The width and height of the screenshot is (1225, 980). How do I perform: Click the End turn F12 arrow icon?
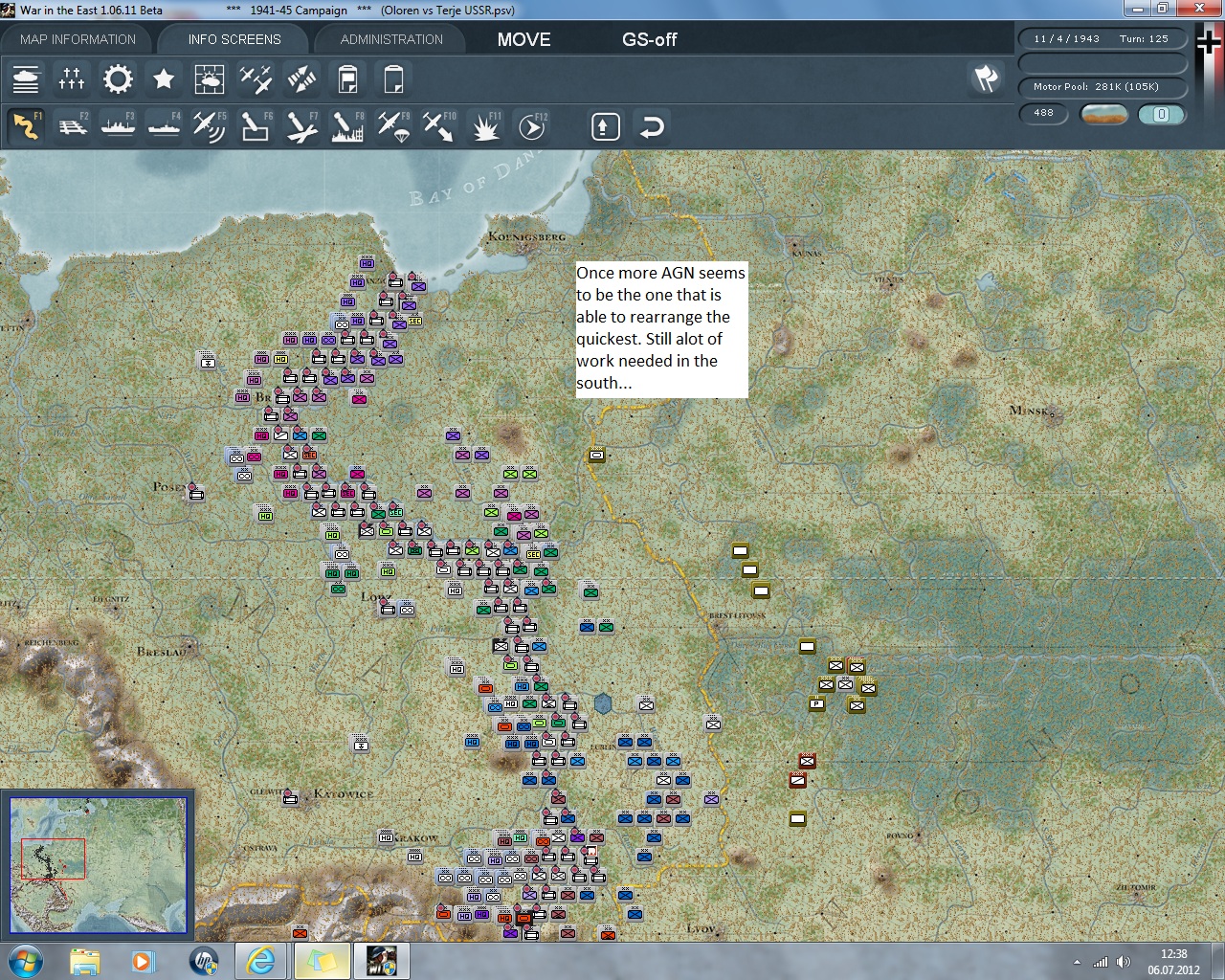531,126
